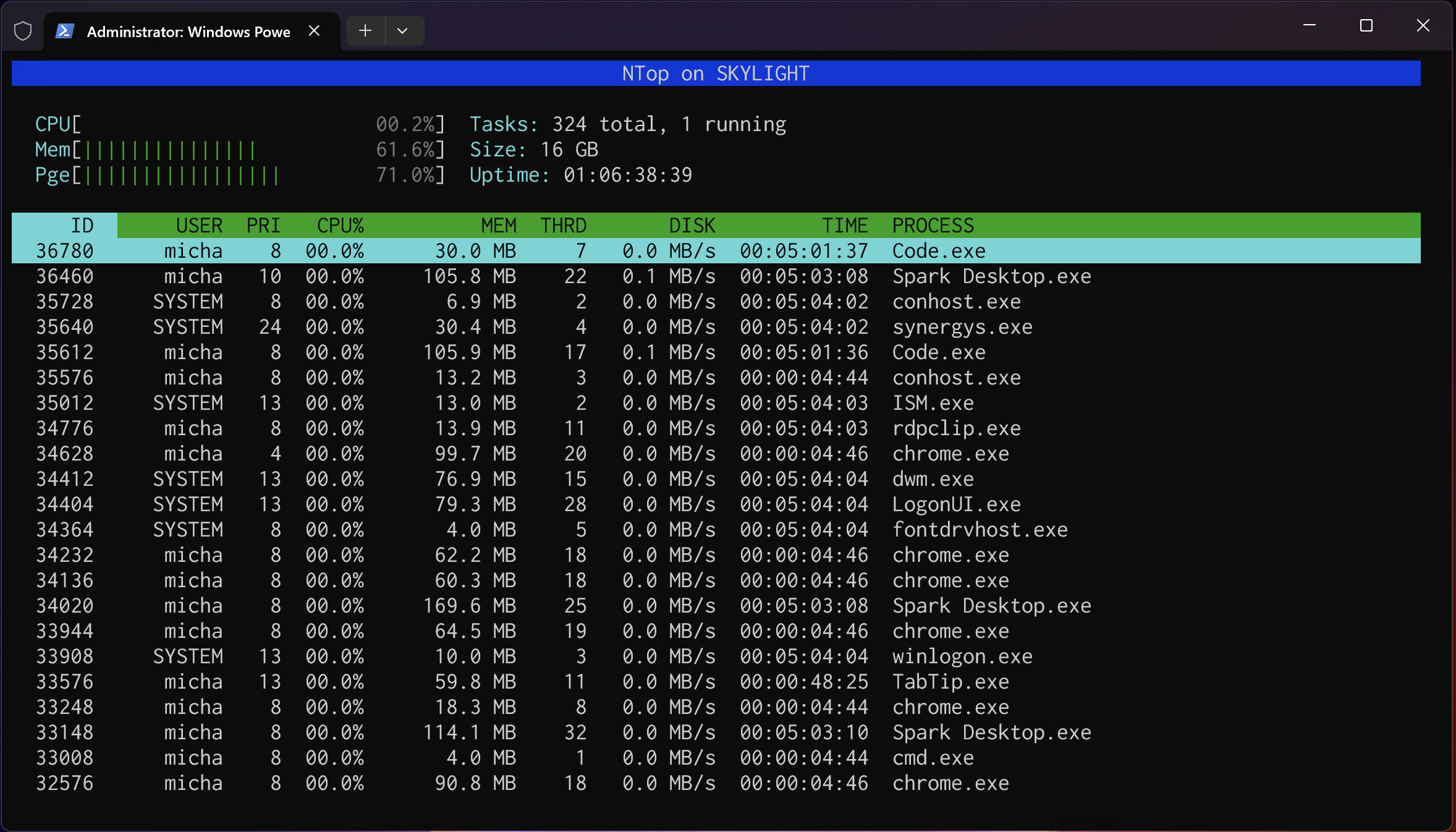This screenshot has height=832, width=1456.
Task: Select process 35612 Code.exe
Action: coord(716,352)
